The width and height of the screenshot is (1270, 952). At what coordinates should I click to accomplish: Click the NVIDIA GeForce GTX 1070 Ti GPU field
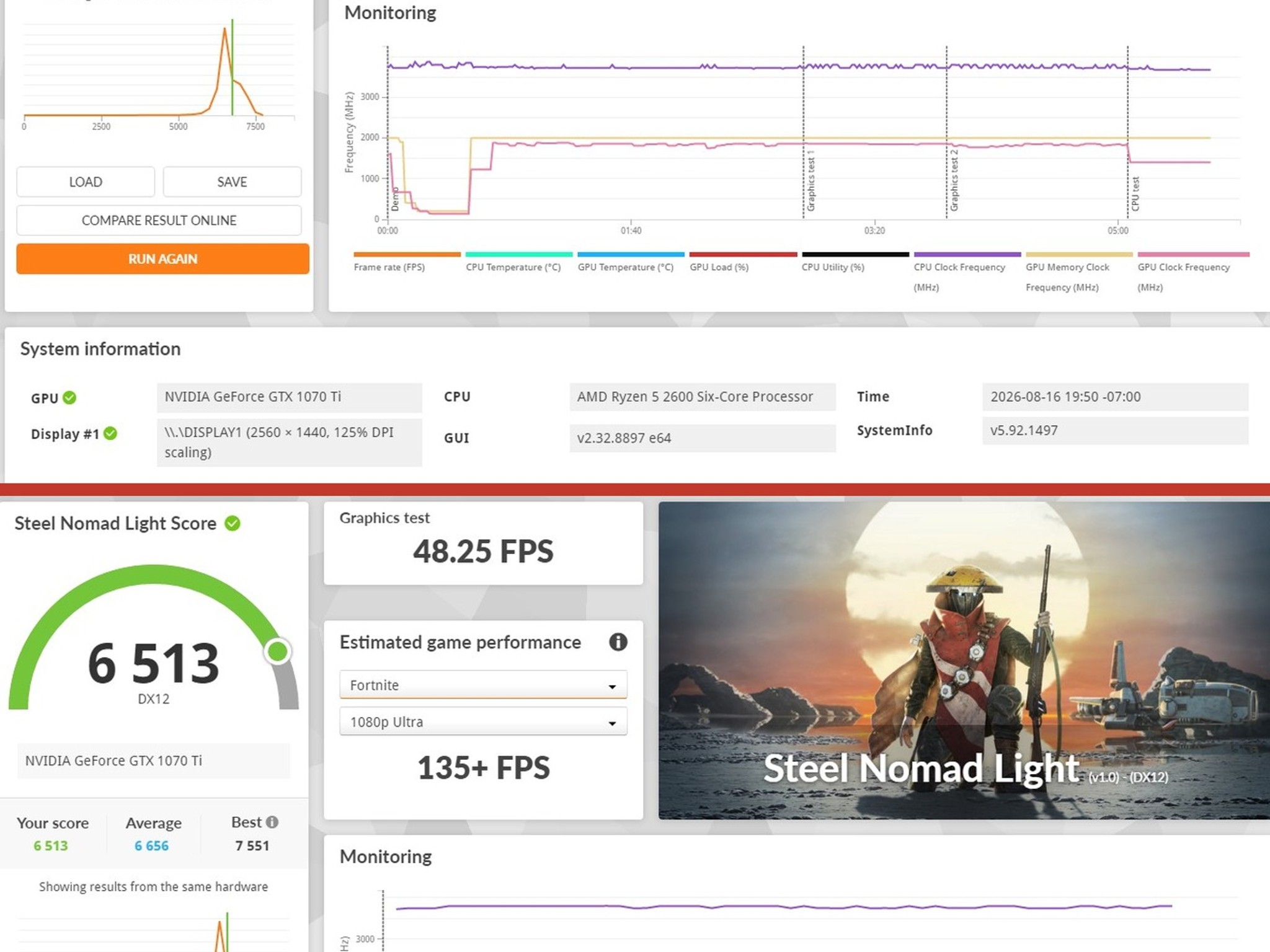(290, 397)
